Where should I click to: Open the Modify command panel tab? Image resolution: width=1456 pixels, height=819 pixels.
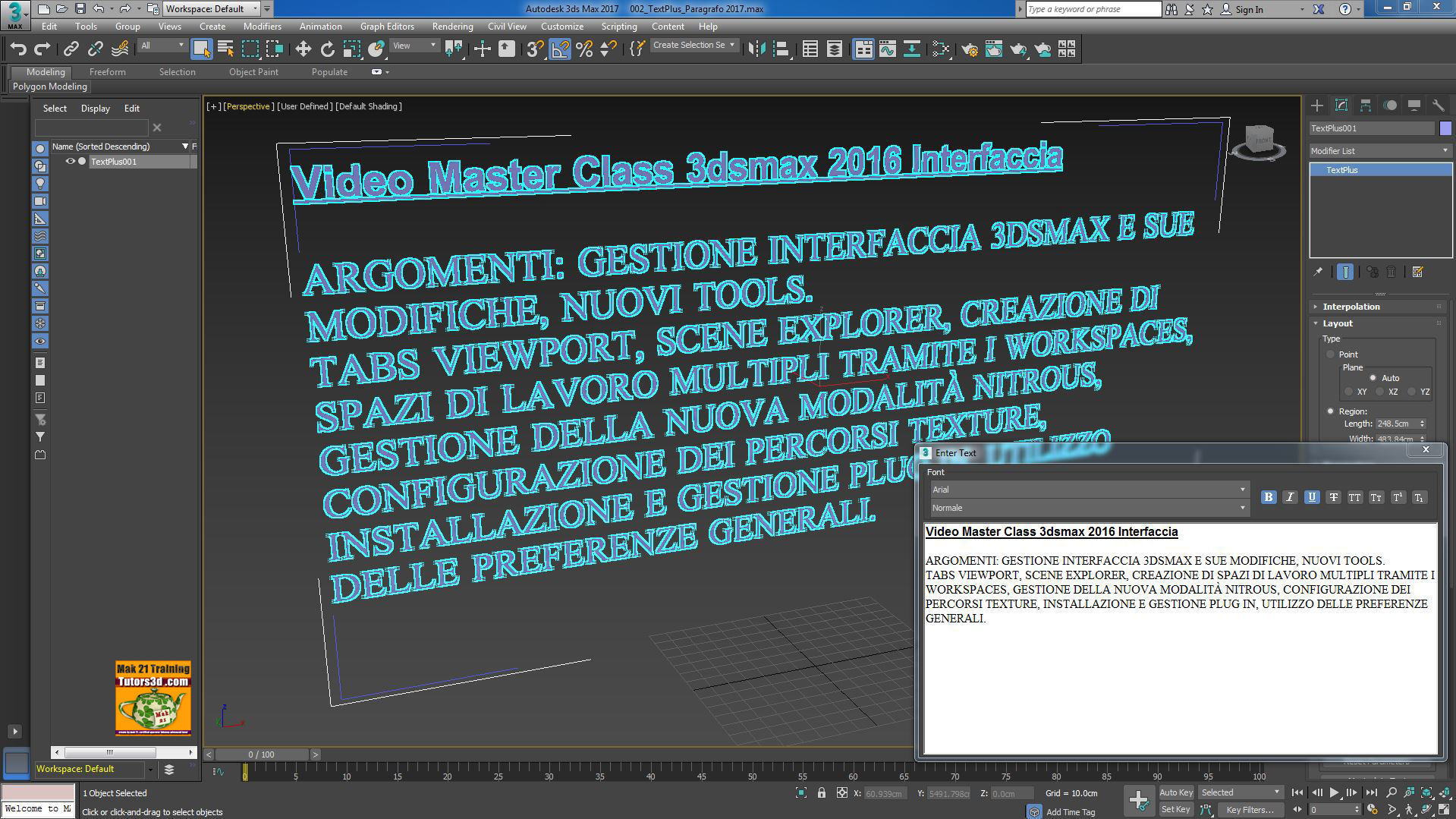[1341, 106]
